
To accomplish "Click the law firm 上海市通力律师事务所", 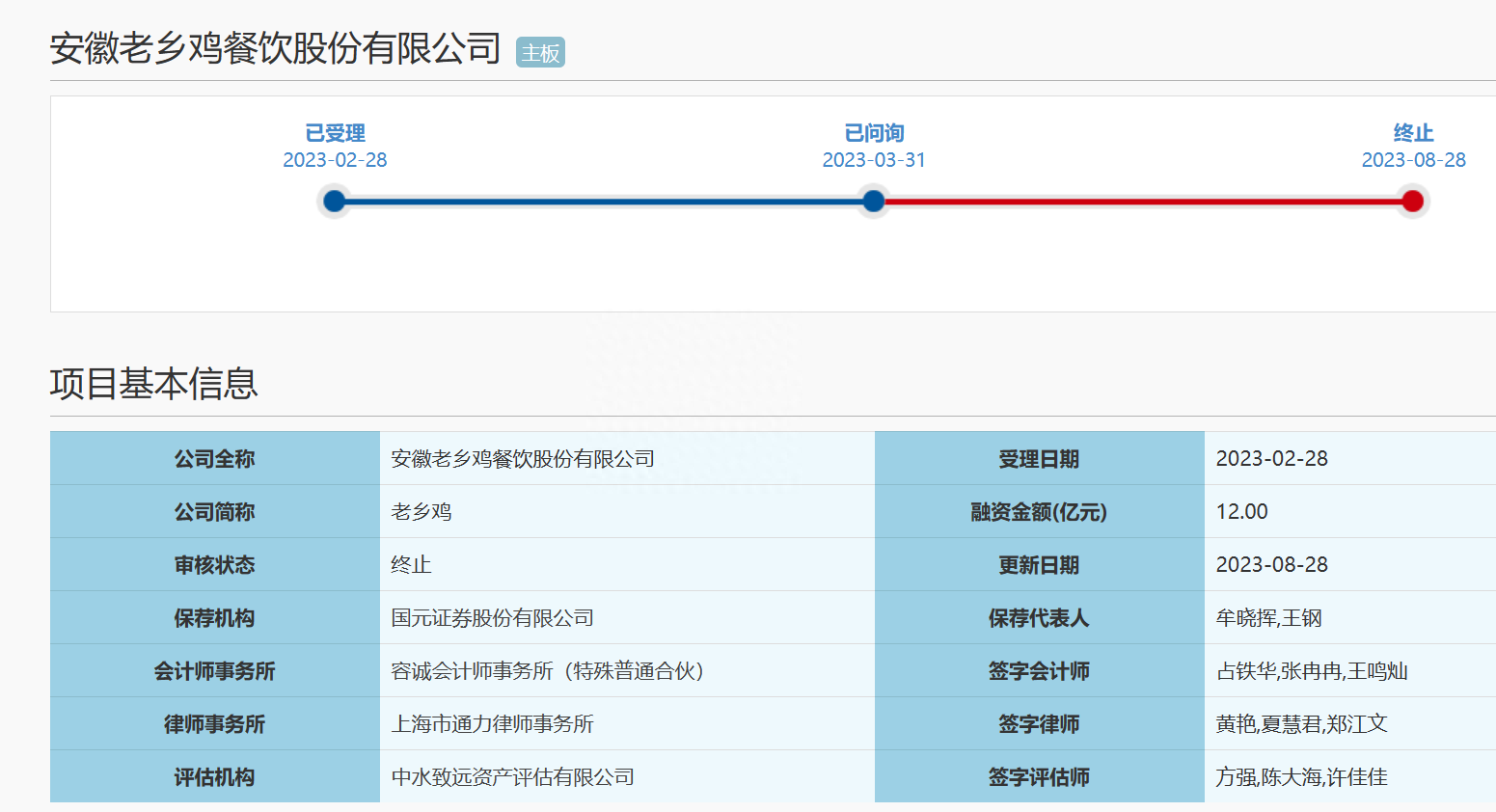I will tap(492, 724).
